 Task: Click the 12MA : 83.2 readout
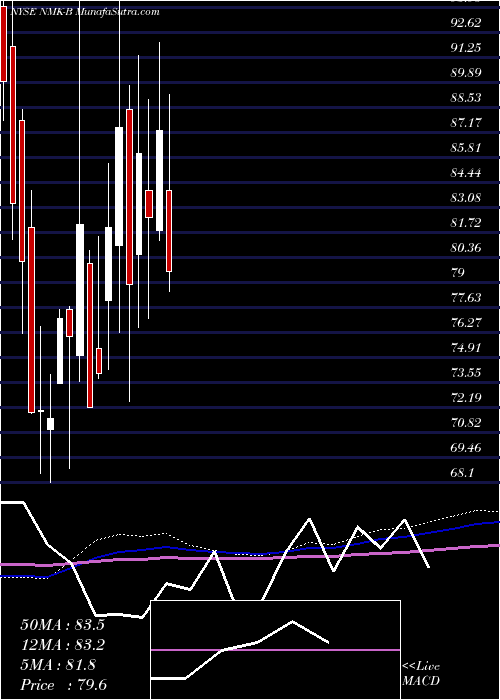pos(62,645)
